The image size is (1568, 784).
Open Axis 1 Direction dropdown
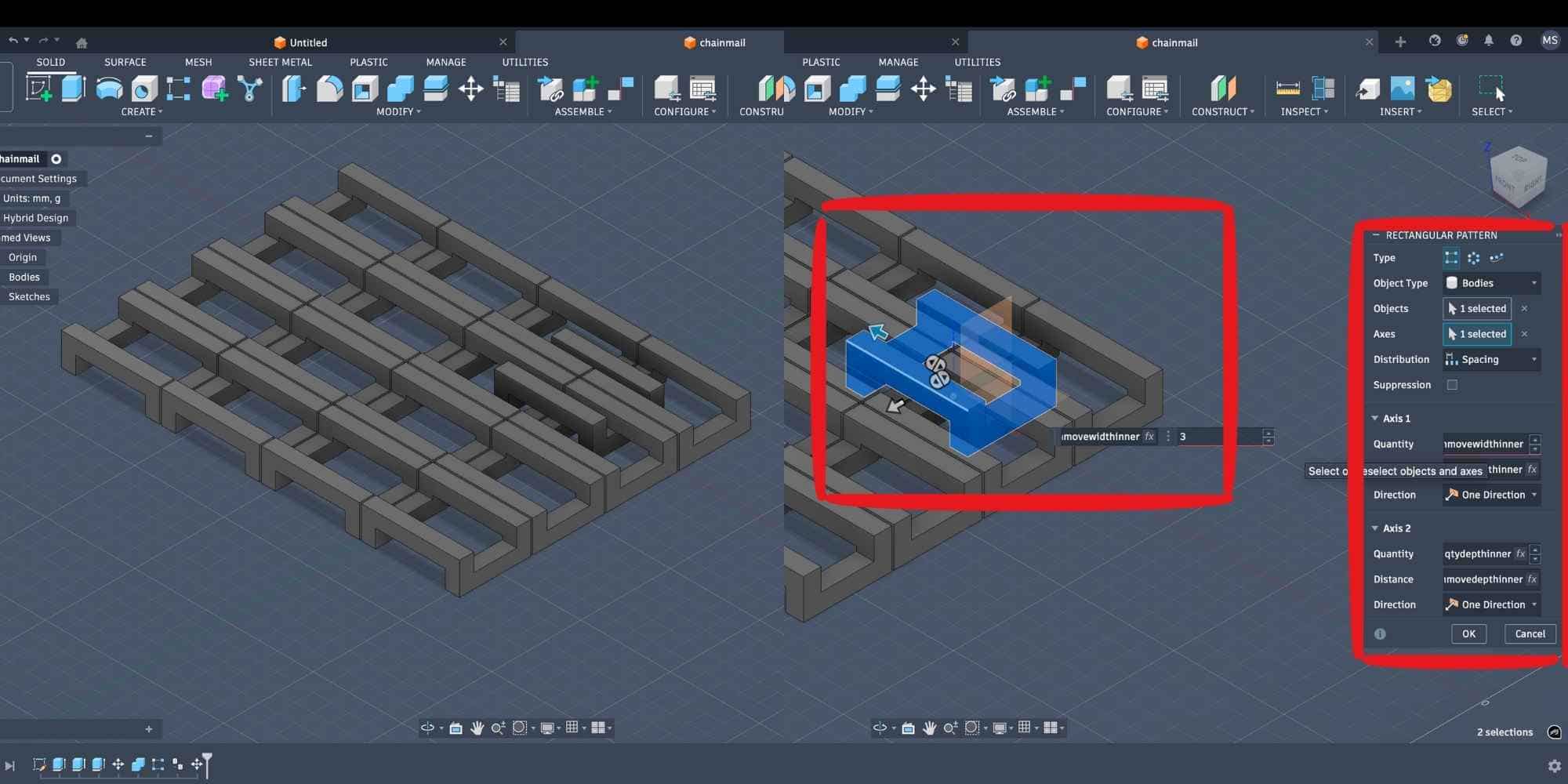pos(1492,495)
